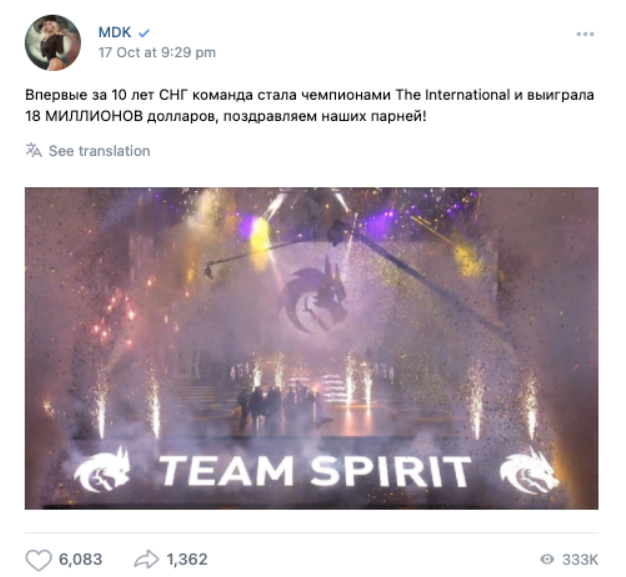Click the right dragon logo beside TEAM SPIRIT
This screenshot has height=577, width=626.
pos(529,471)
